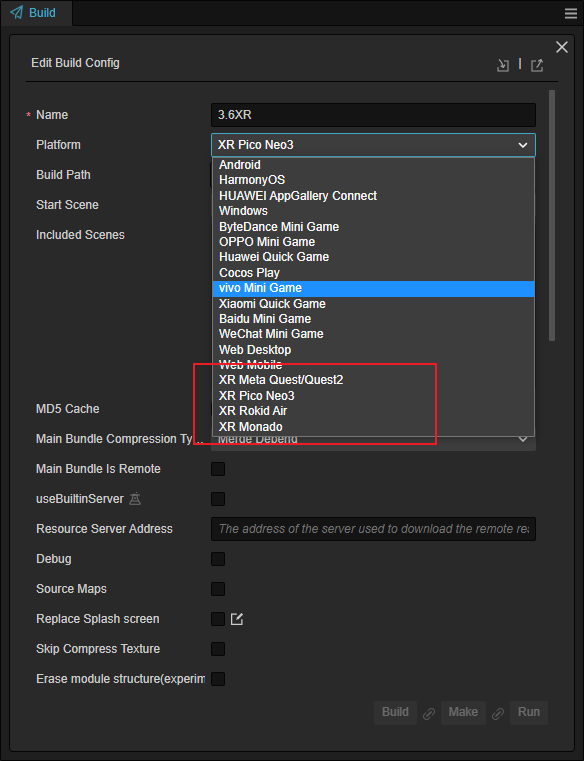Click the Build tab paper-plane icon

(17, 13)
